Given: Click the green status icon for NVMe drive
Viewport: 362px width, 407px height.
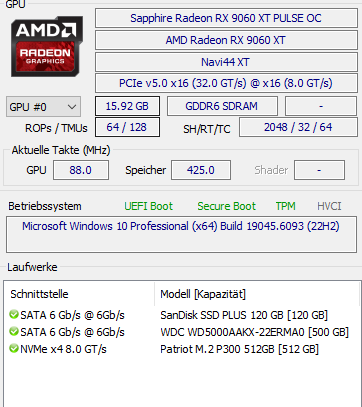Looking at the screenshot, I should click(14, 349).
